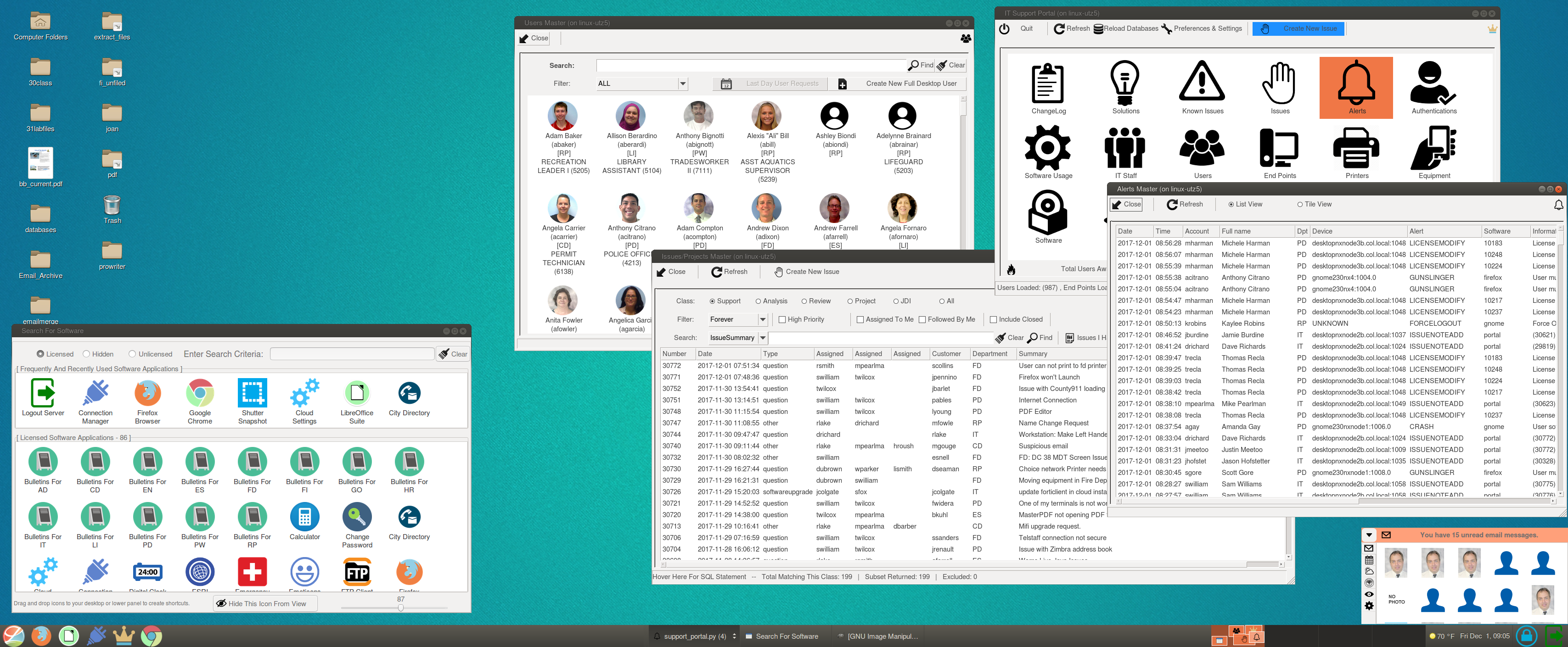The height and width of the screenshot is (647, 1568).
Task: Open Known Issues warning triangle icon
Action: (x=1202, y=88)
